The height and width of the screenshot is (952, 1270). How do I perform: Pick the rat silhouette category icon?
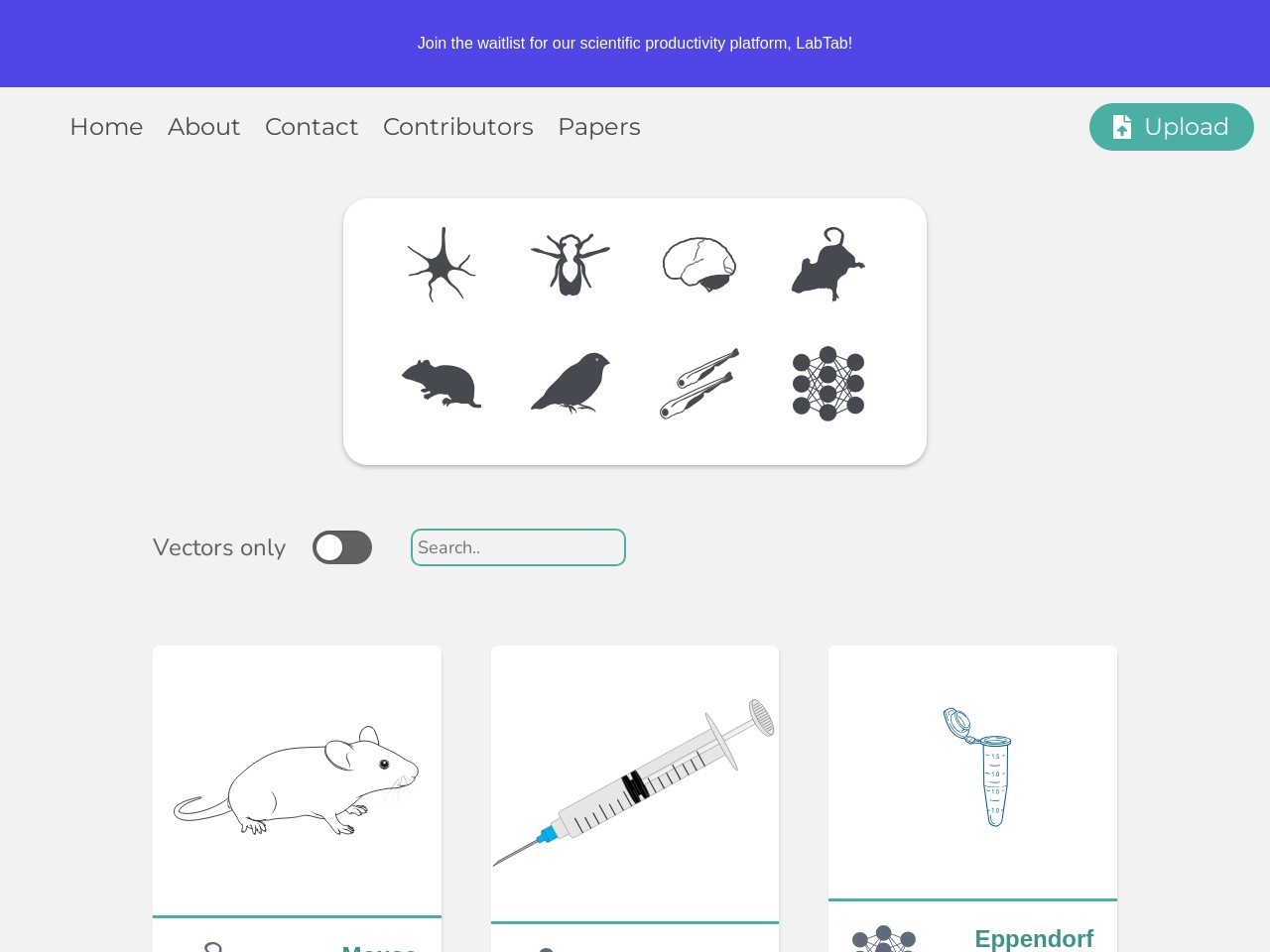pos(828,264)
